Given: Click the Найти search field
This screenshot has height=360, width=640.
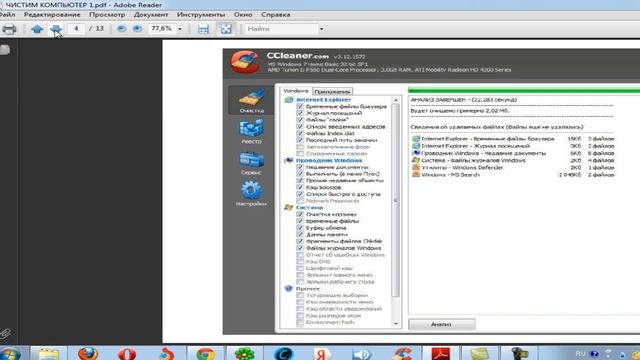Looking at the screenshot, I should coord(282,29).
